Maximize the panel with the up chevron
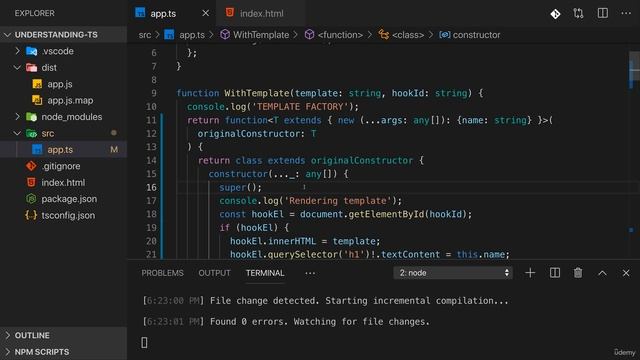 pyautogui.click(x=602, y=273)
